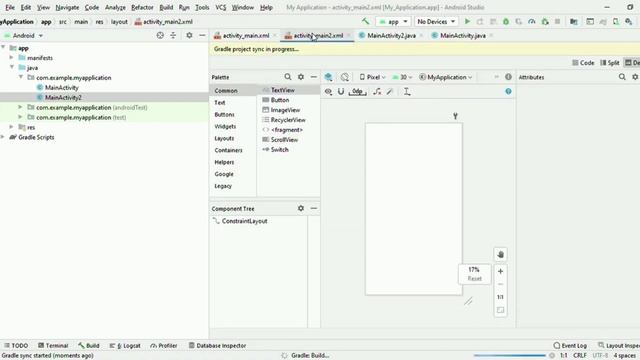The height and width of the screenshot is (360, 640).
Task: Open the API level 30 dropdown
Action: coord(402,77)
